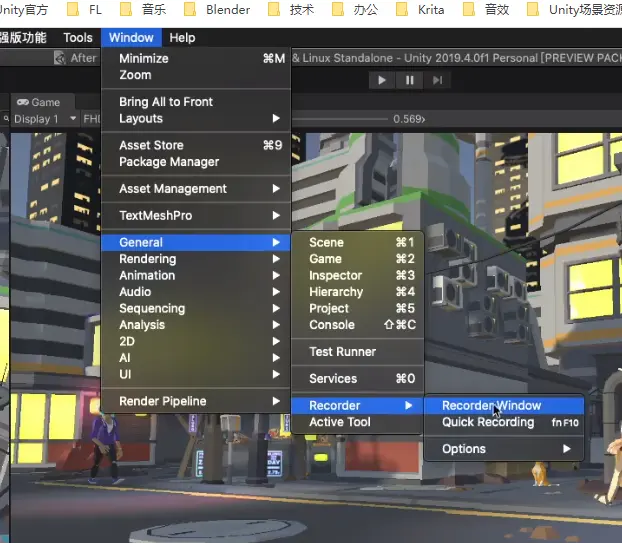The height and width of the screenshot is (543, 622).
Task: Open the 增强版功能 menu
Action: pyautogui.click(x=23, y=38)
